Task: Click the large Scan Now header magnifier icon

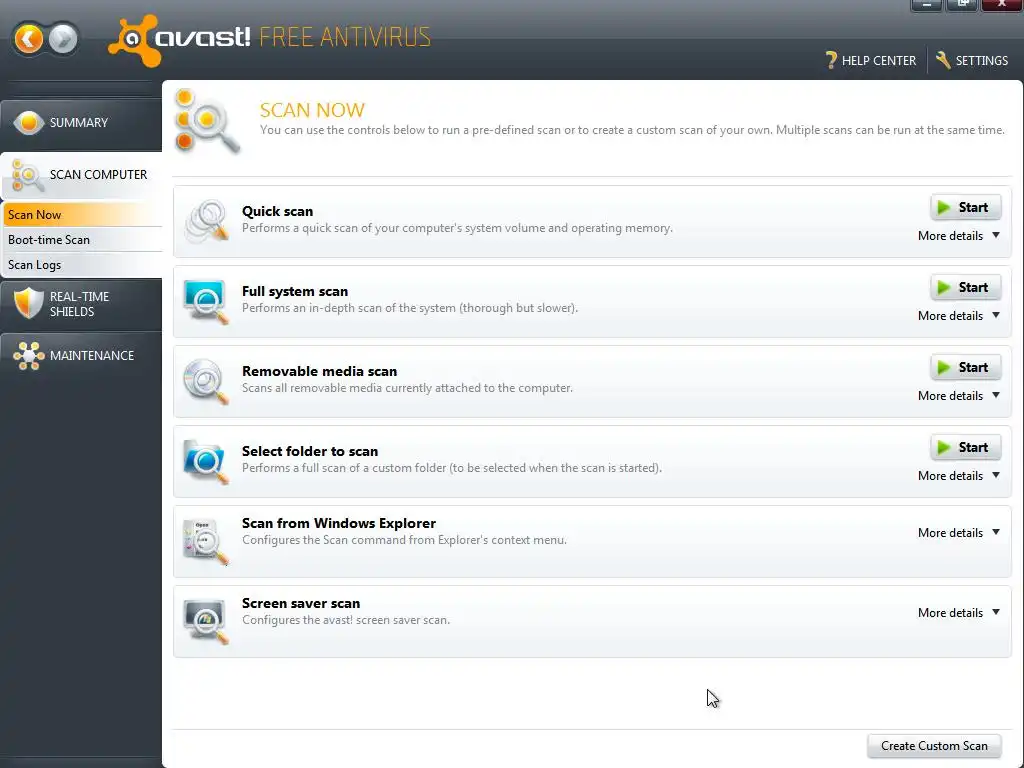Action: (208, 121)
